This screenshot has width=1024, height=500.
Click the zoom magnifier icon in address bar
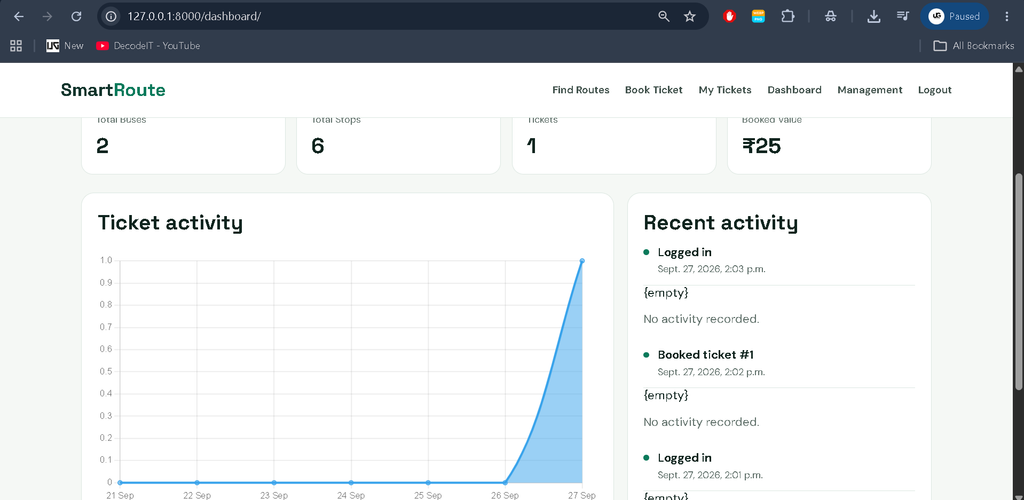664,16
